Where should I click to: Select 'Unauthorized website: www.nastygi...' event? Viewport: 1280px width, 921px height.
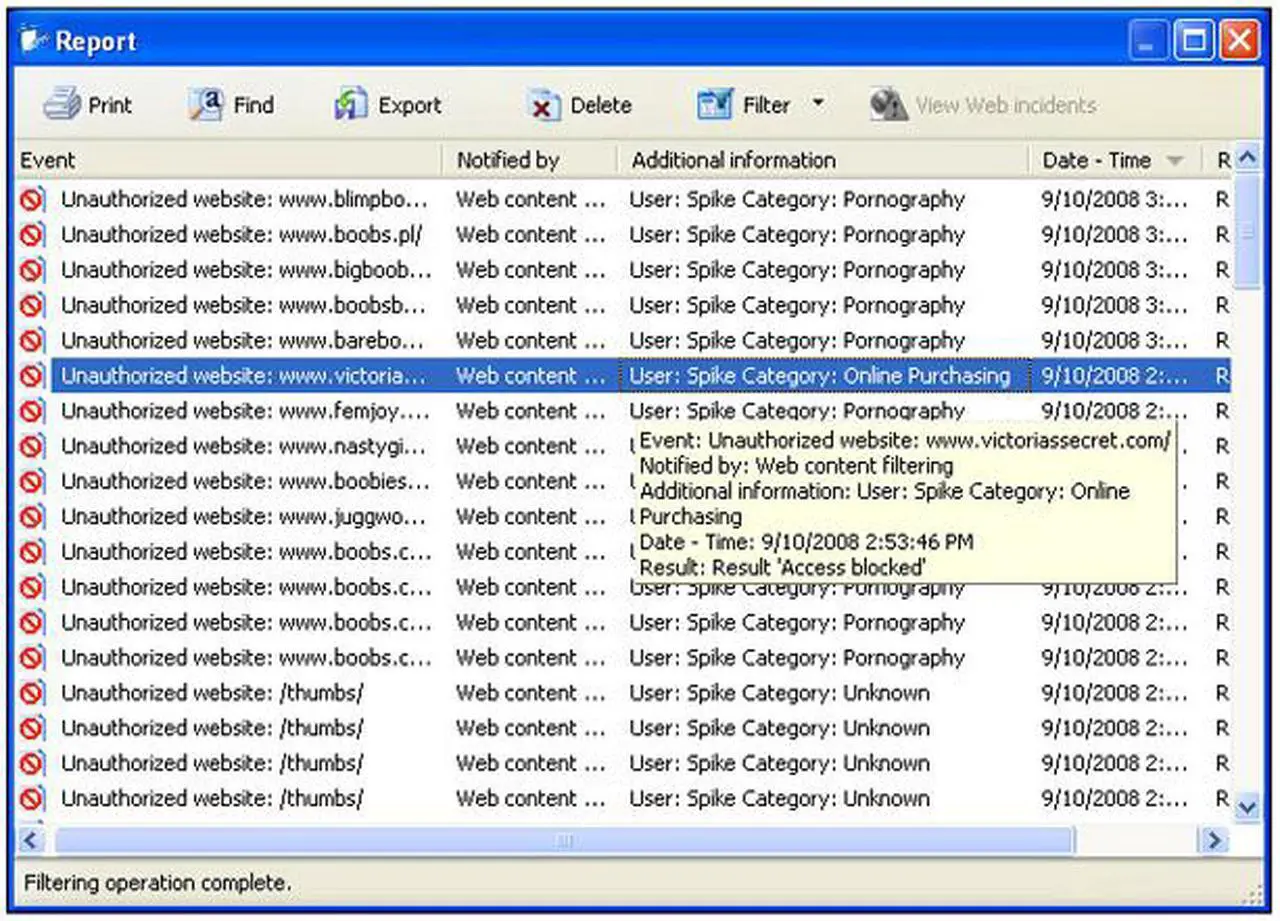pos(244,446)
